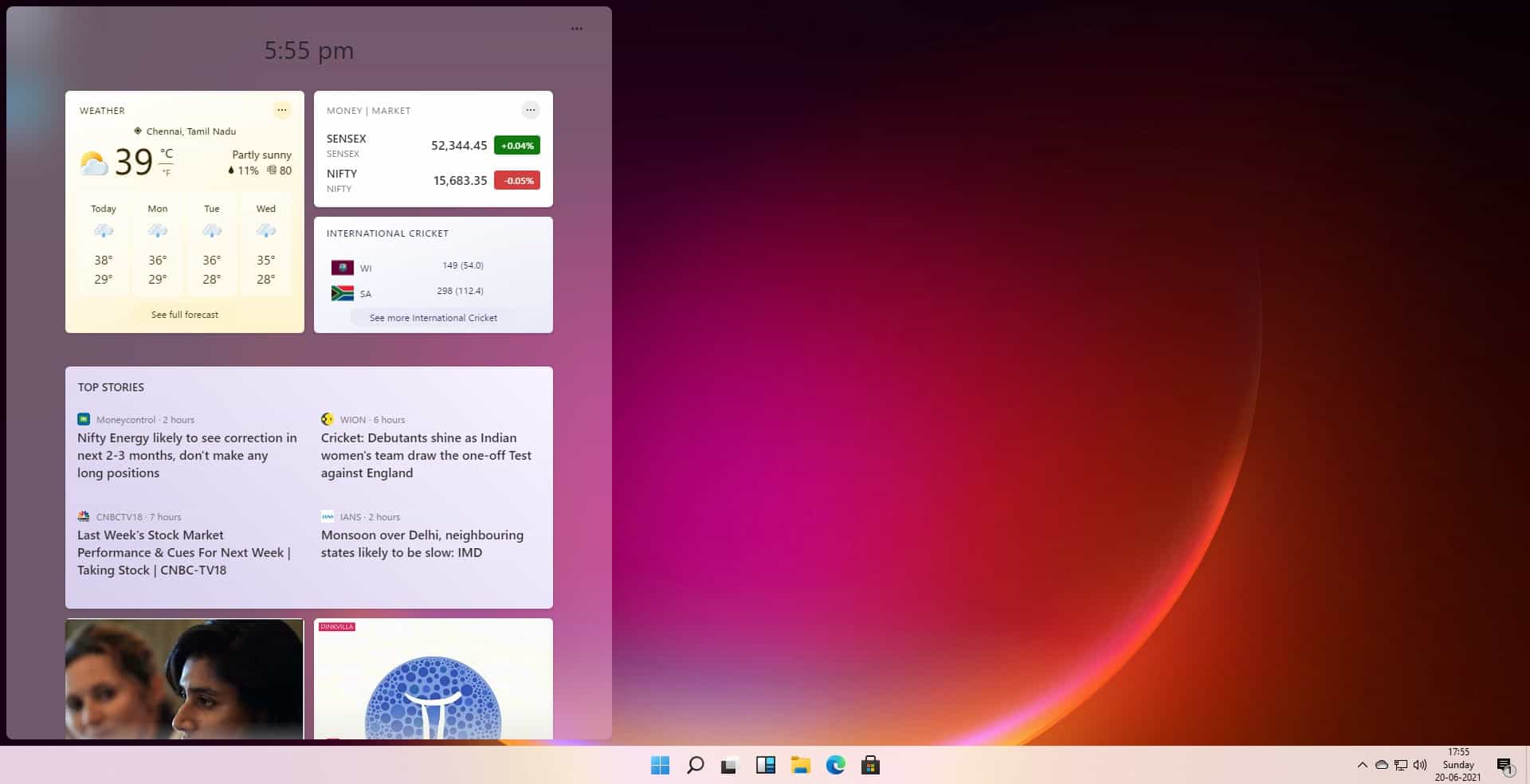Viewport: 1530px width, 784px height.
Task: Open the widgets panel options menu at top
Action: [x=577, y=29]
